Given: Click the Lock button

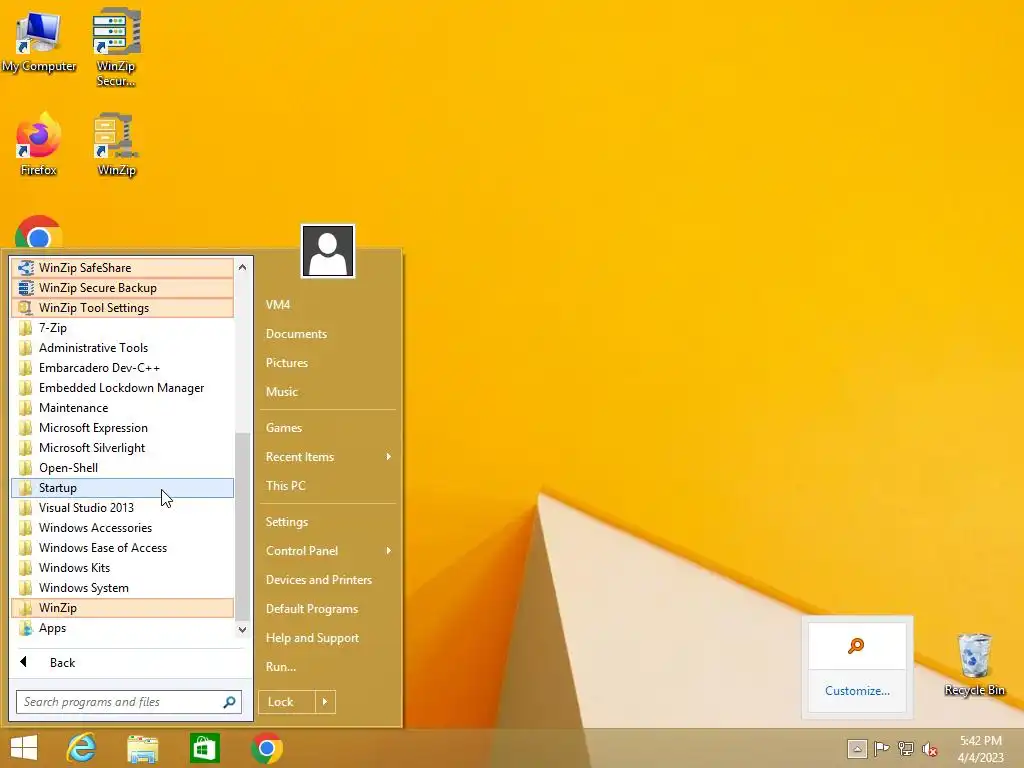Looking at the screenshot, I should [287, 702].
